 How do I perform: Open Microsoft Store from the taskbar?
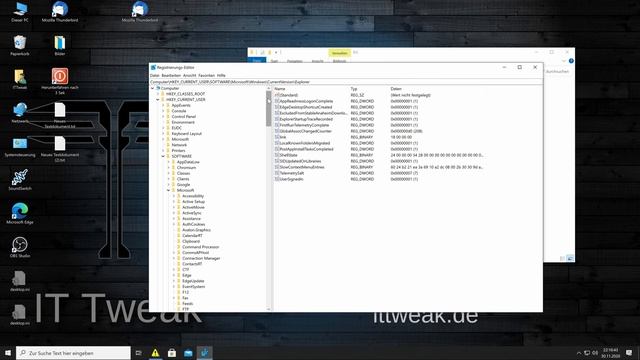172,353
